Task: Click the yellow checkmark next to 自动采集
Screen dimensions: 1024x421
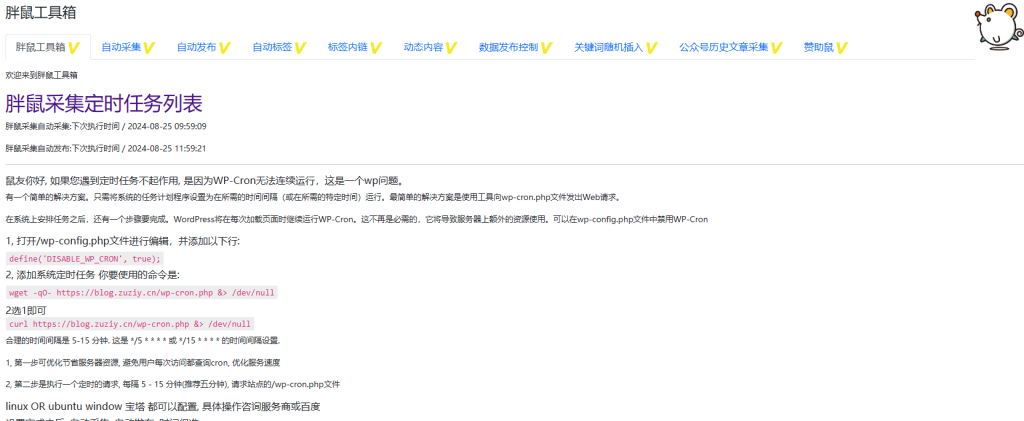Action: pyautogui.click(x=149, y=47)
